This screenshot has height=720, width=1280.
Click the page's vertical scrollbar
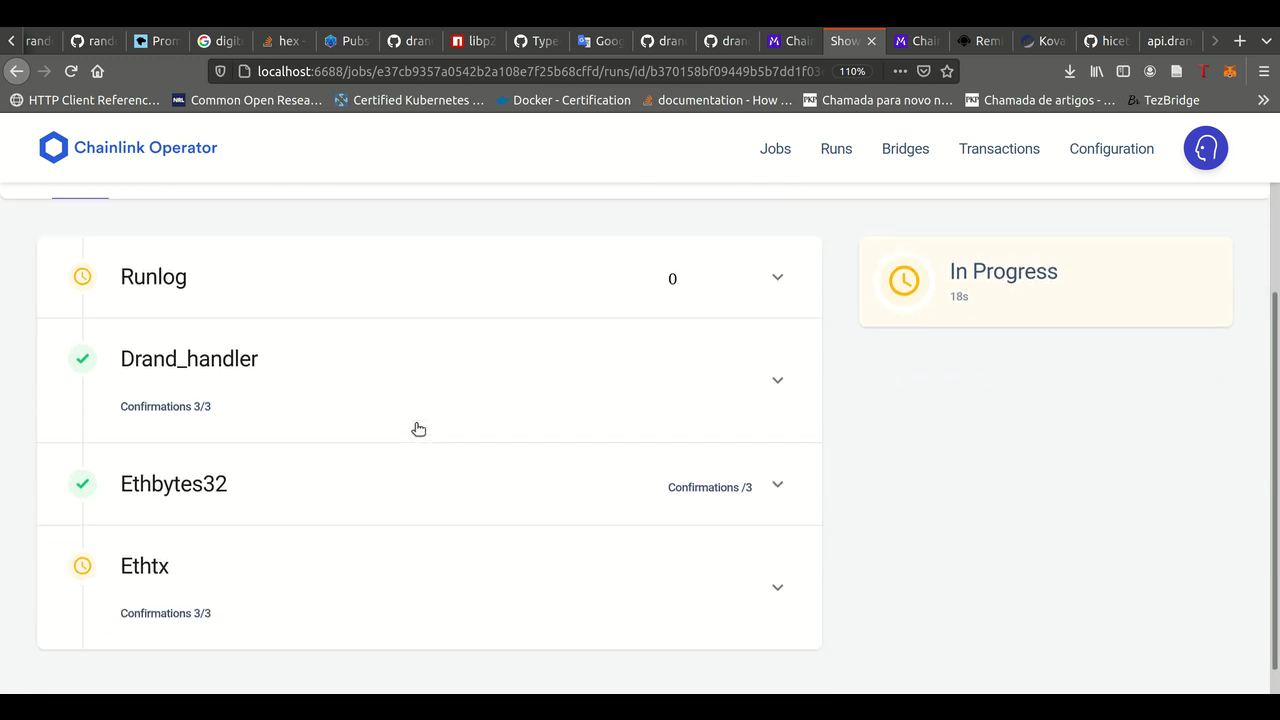click(1274, 480)
